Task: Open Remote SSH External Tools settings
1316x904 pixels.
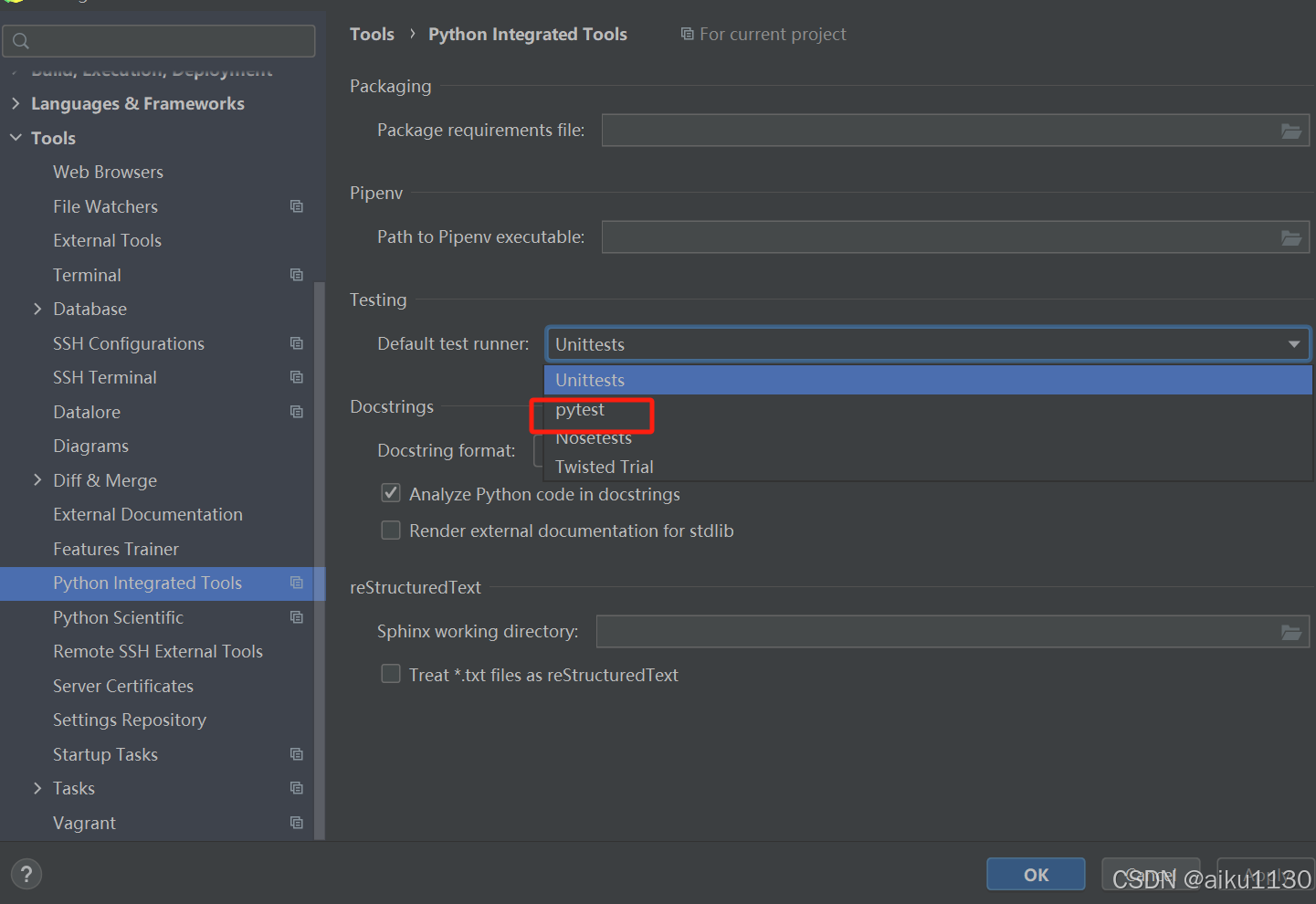Action: pos(158,651)
